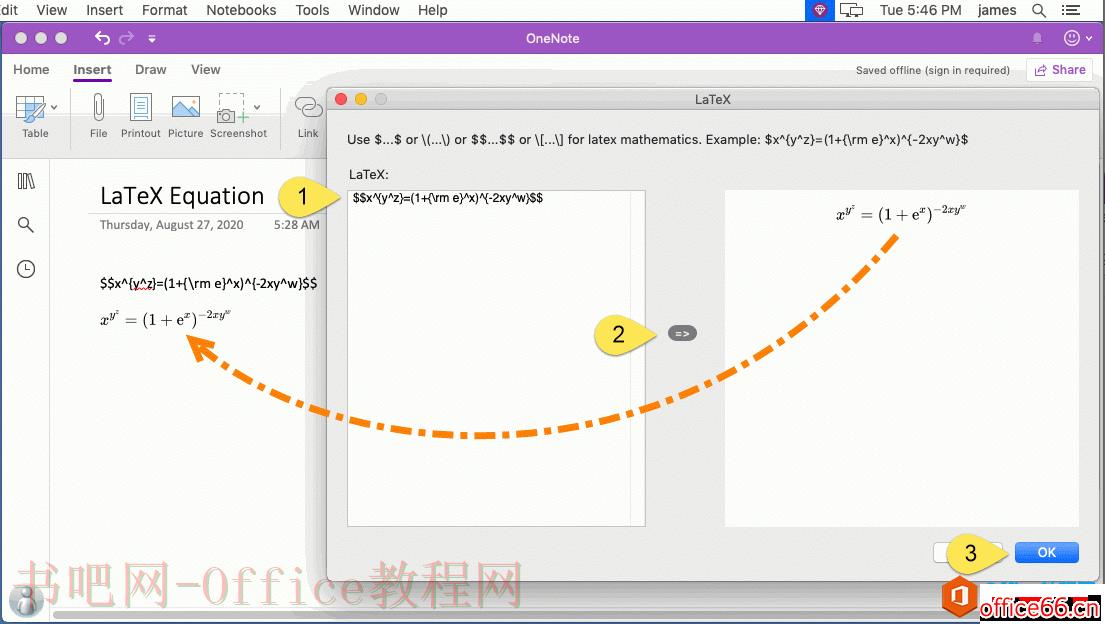Viewport: 1105px width, 624px height.
Task: Click the LaTeX Equation page title
Action: point(182,196)
